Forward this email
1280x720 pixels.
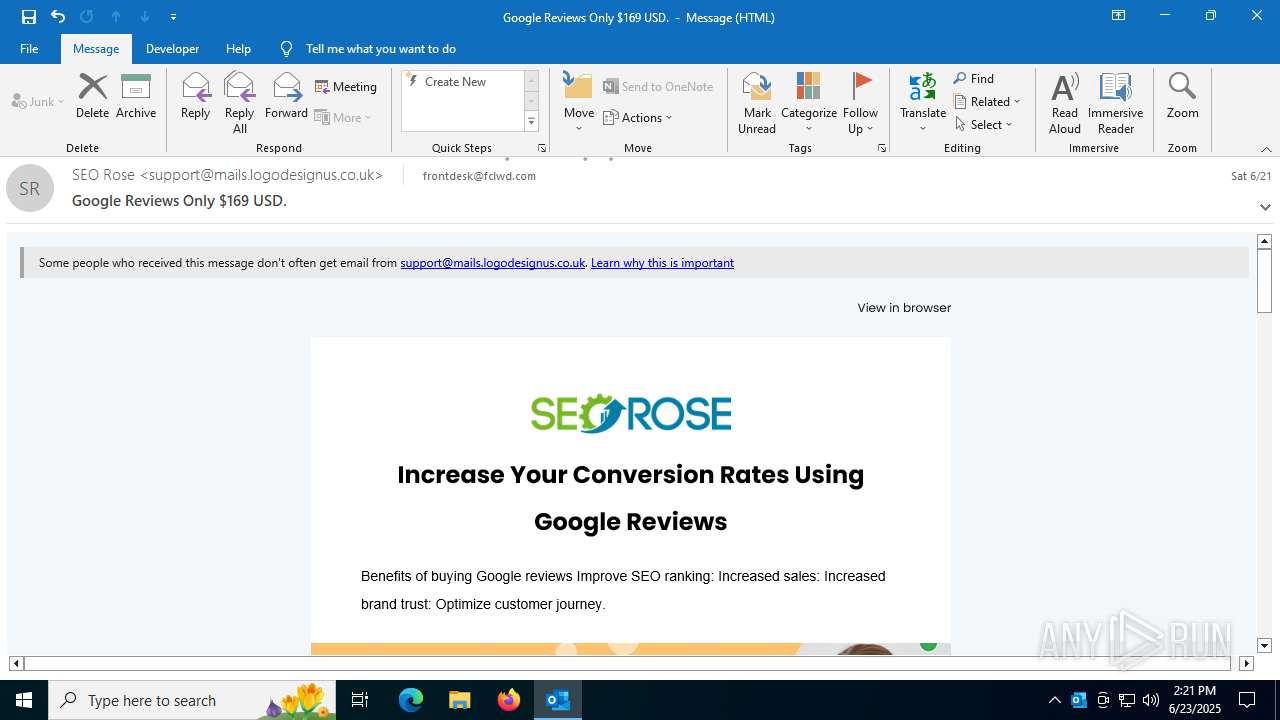pos(286,96)
